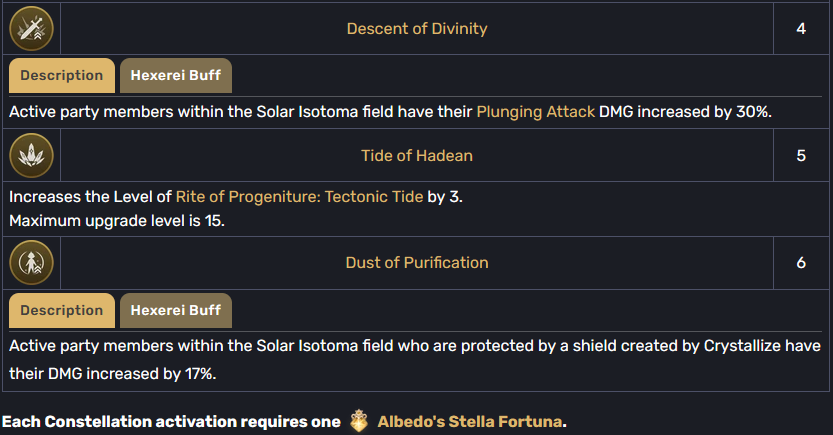This screenshot has width=833, height=435.
Task: Click the Descent of Divinity title
Action: pos(417,29)
